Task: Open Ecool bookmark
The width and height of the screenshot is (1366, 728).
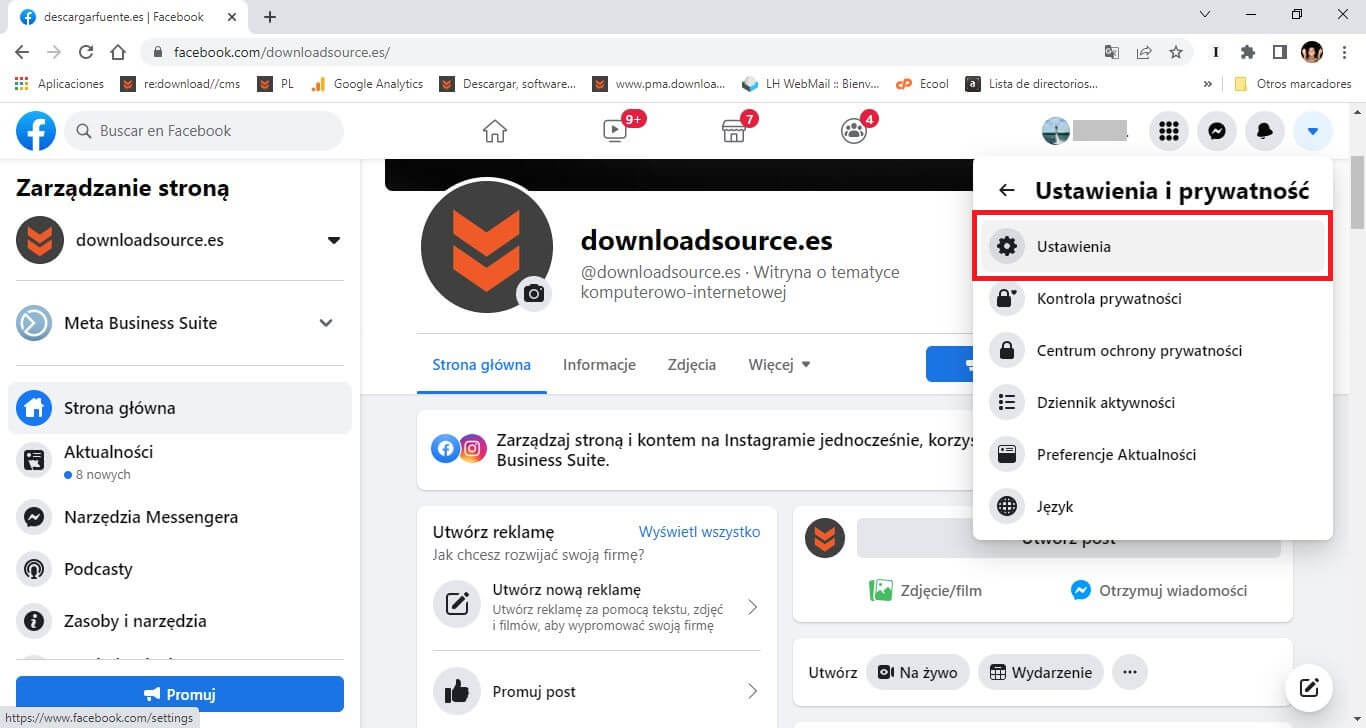Action: 922,84
